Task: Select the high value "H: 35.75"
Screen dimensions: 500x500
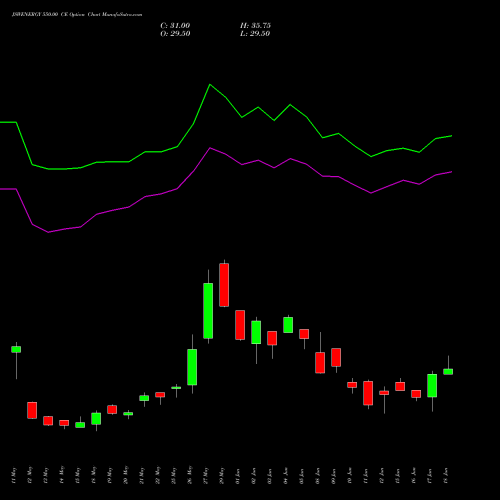Action: (255, 26)
